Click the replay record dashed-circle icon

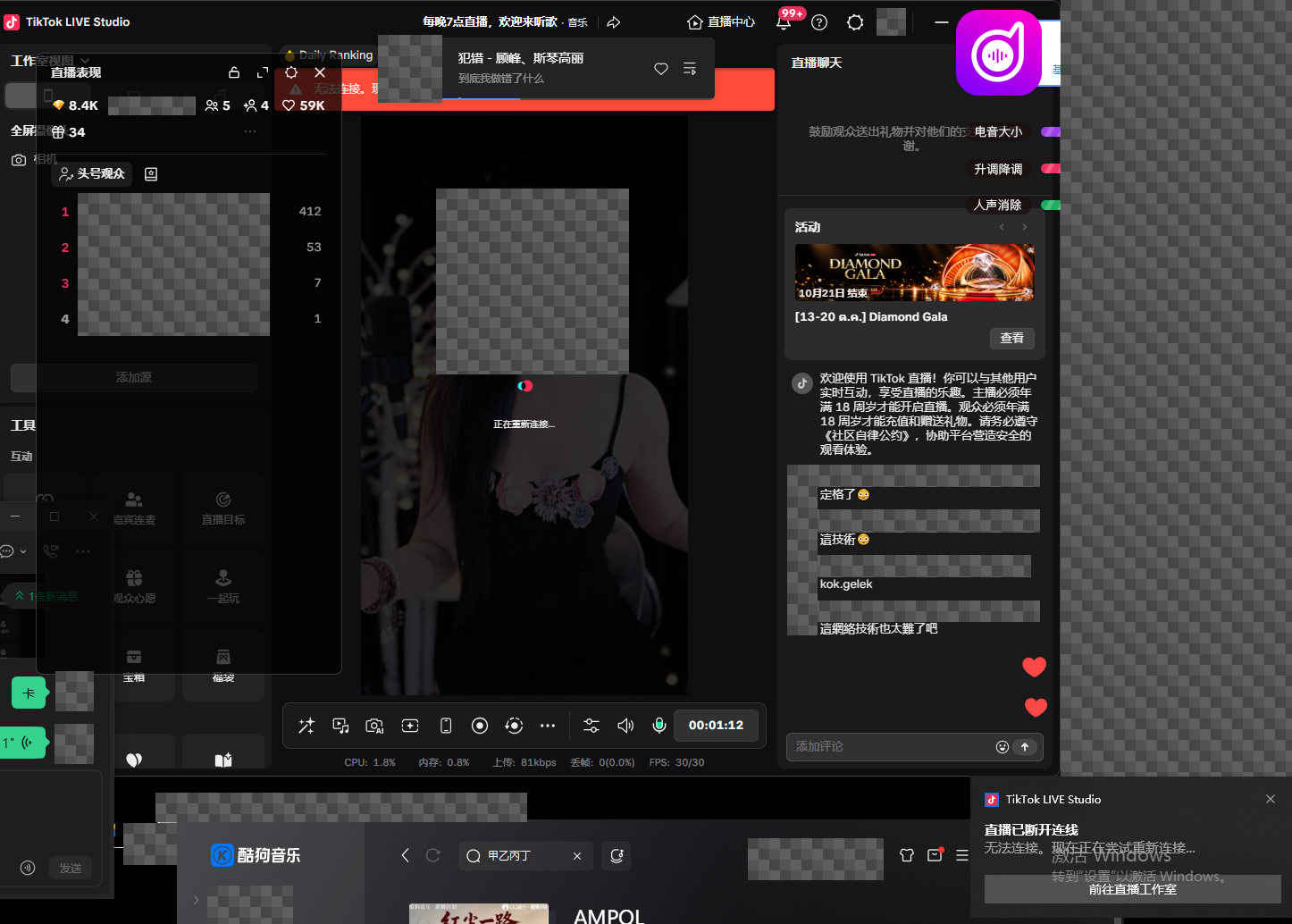click(x=514, y=726)
